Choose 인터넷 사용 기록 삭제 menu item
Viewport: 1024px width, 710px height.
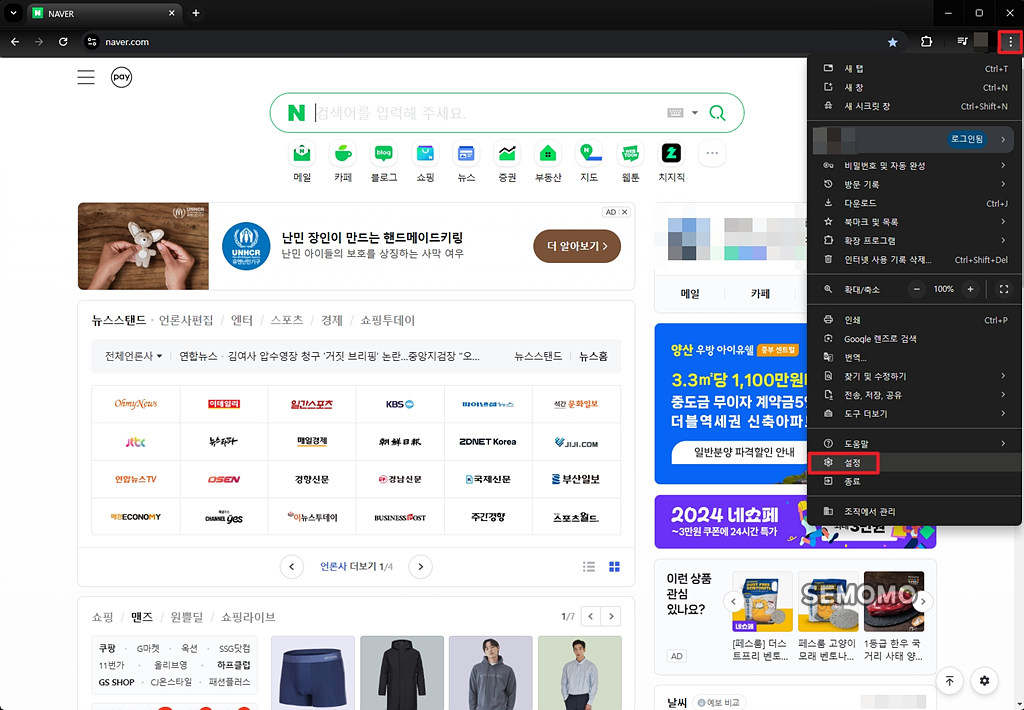click(914, 259)
